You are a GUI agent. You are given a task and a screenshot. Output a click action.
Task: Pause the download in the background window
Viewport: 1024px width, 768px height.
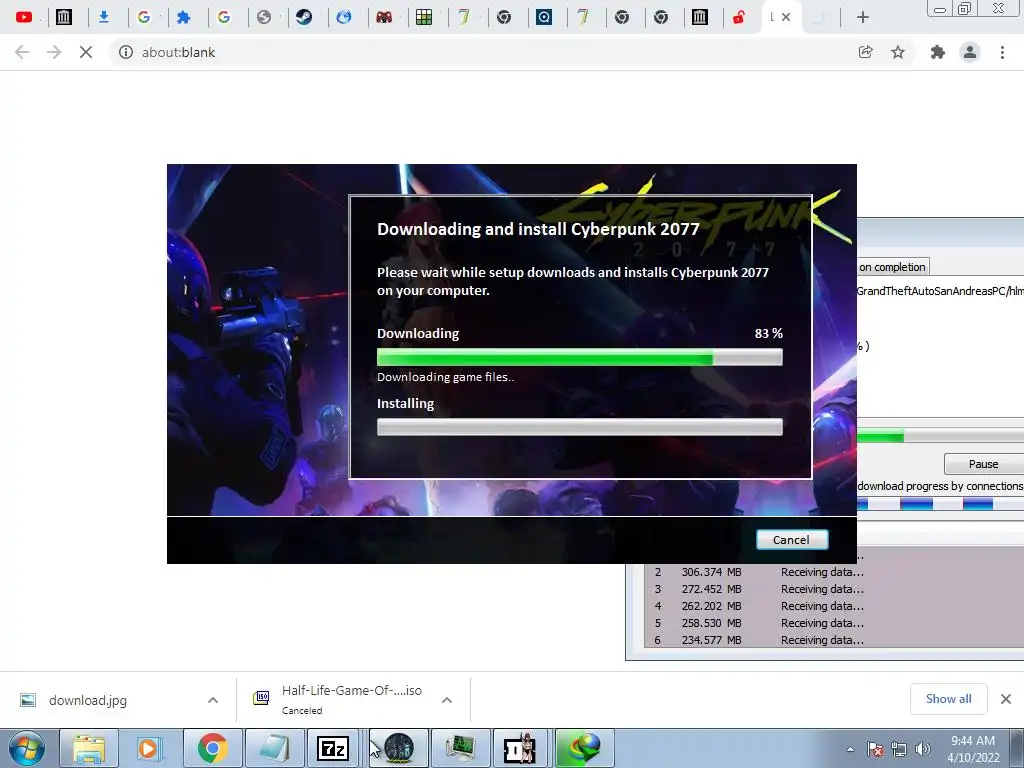coord(984,464)
